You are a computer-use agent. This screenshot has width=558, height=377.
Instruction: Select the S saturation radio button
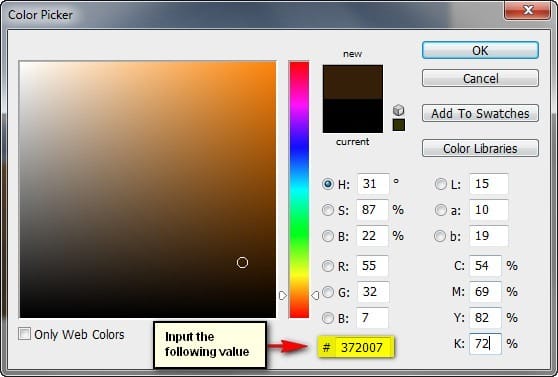pyautogui.click(x=327, y=210)
